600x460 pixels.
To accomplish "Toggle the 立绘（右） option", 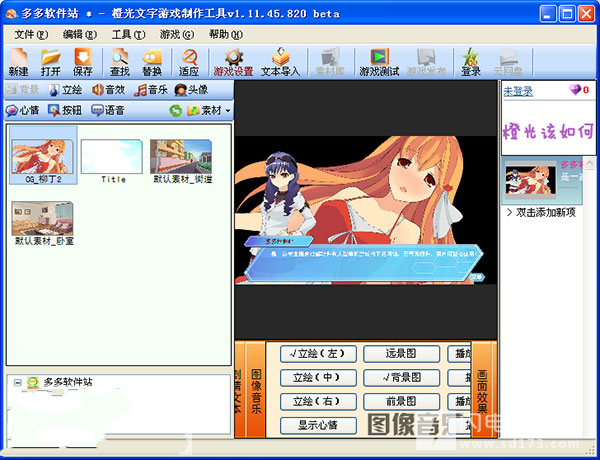I will point(318,401).
